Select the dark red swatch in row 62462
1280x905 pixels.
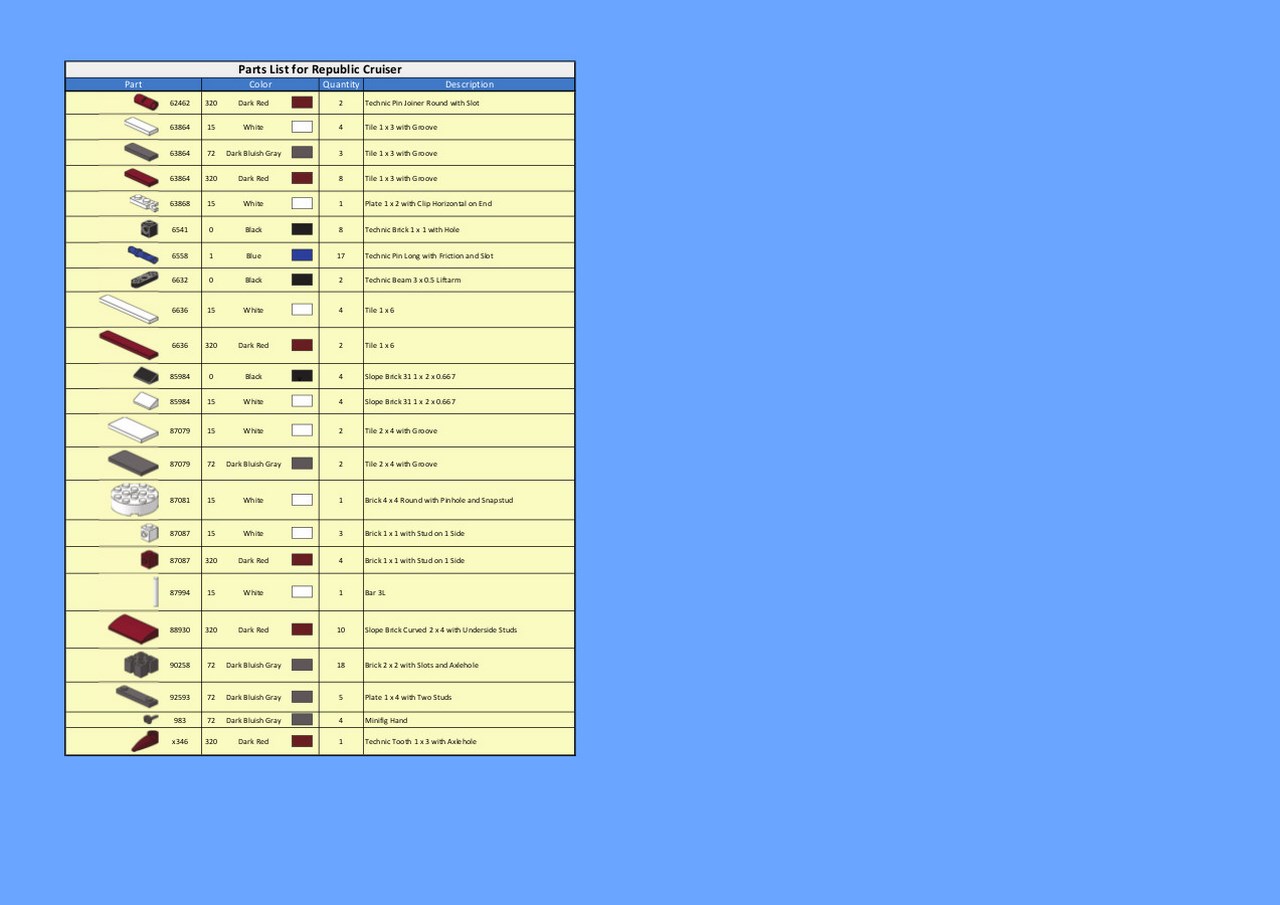click(x=302, y=102)
